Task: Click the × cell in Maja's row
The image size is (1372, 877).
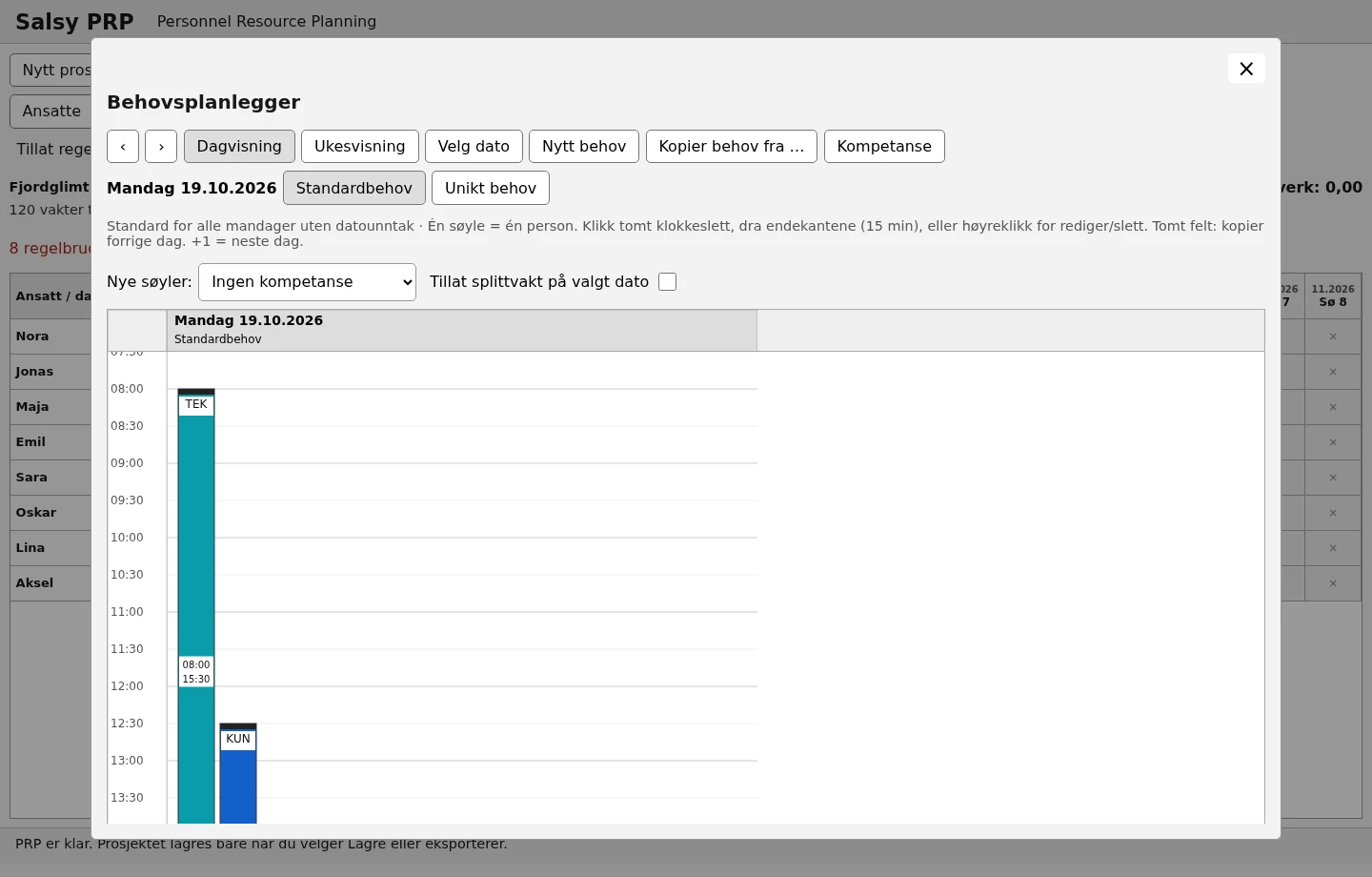Action: [1333, 407]
